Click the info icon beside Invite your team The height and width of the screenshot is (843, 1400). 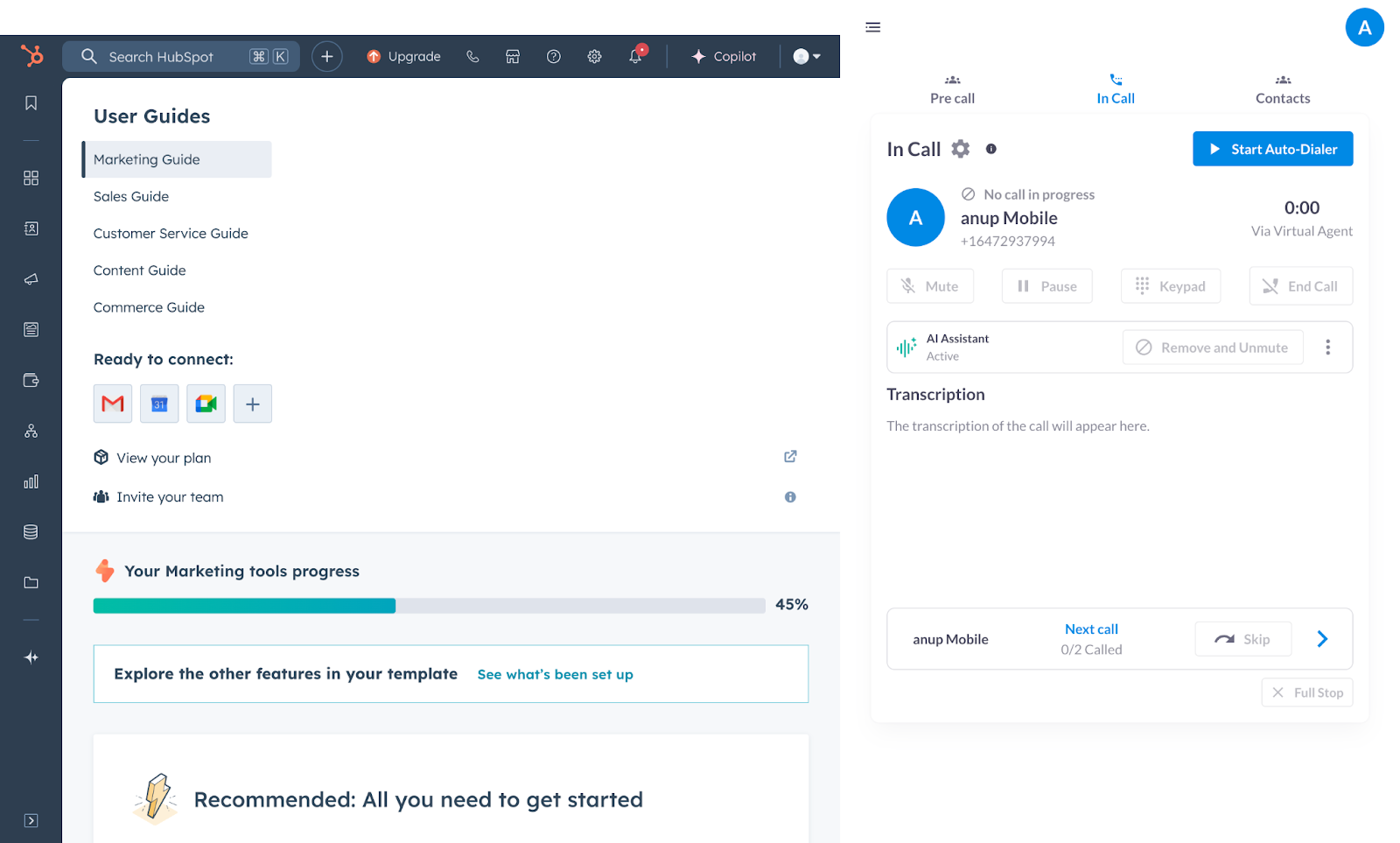pos(790,497)
